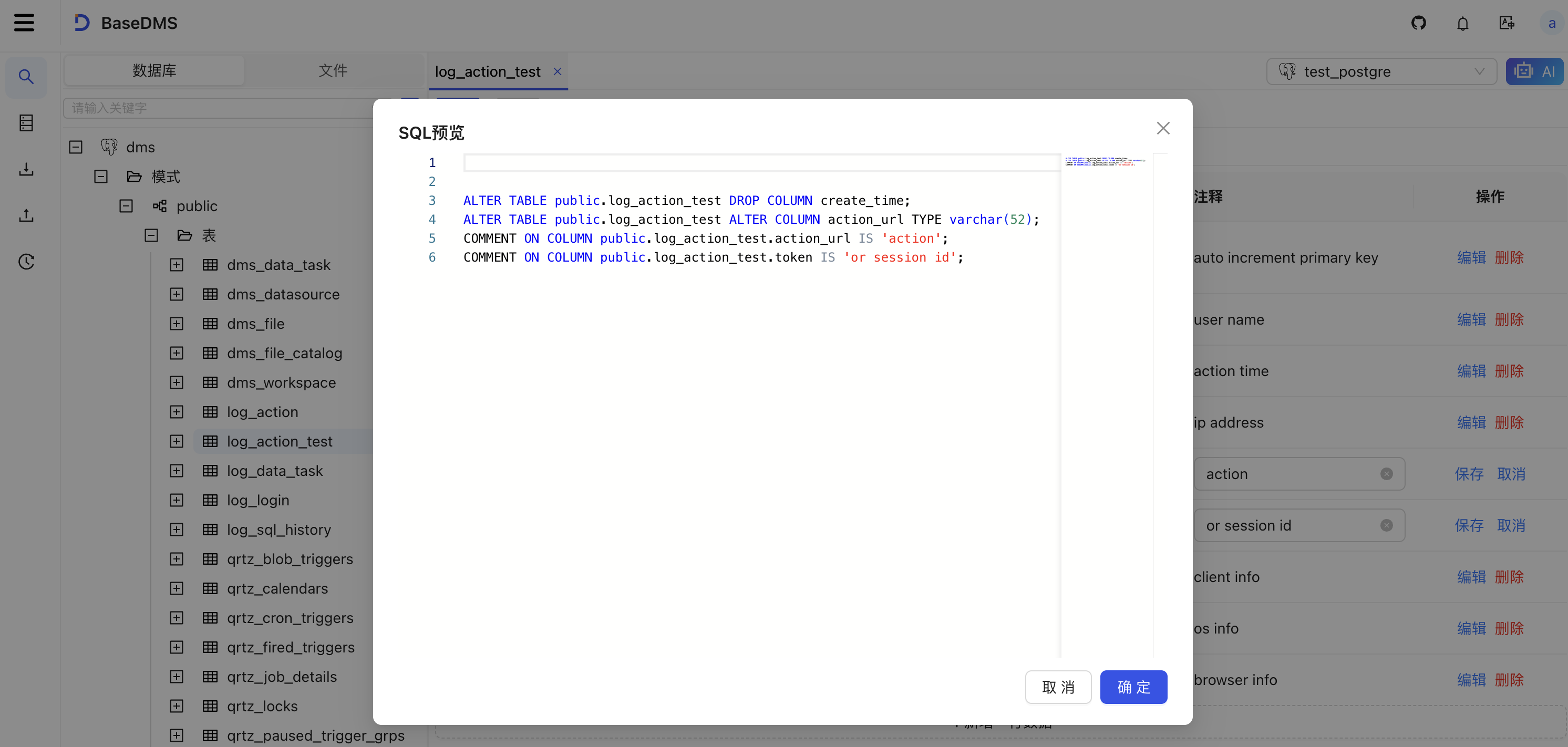
Task: Expand the log_action_test table node
Action: pos(177,441)
